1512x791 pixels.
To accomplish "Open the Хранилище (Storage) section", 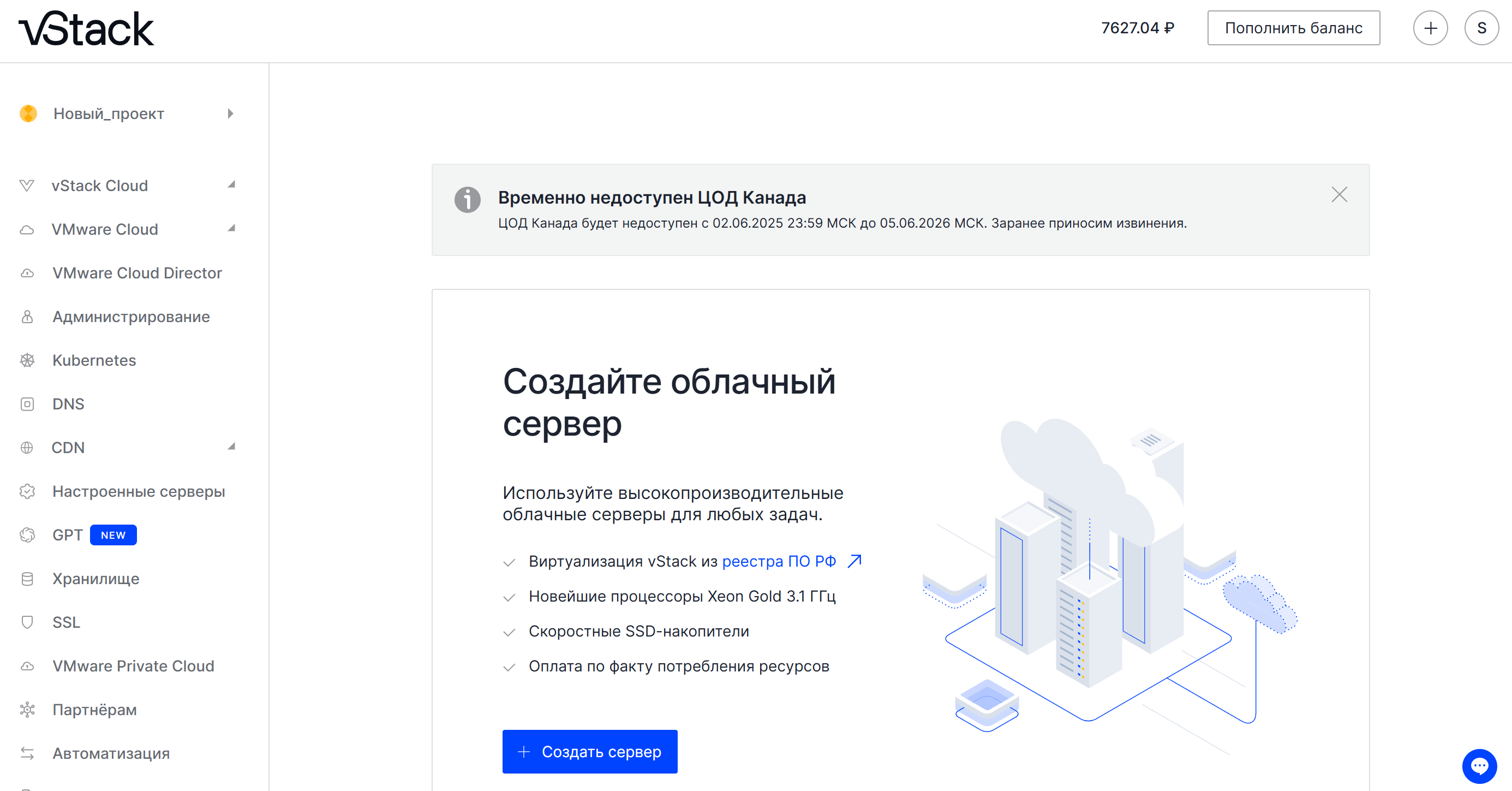I will click(x=94, y=579).
